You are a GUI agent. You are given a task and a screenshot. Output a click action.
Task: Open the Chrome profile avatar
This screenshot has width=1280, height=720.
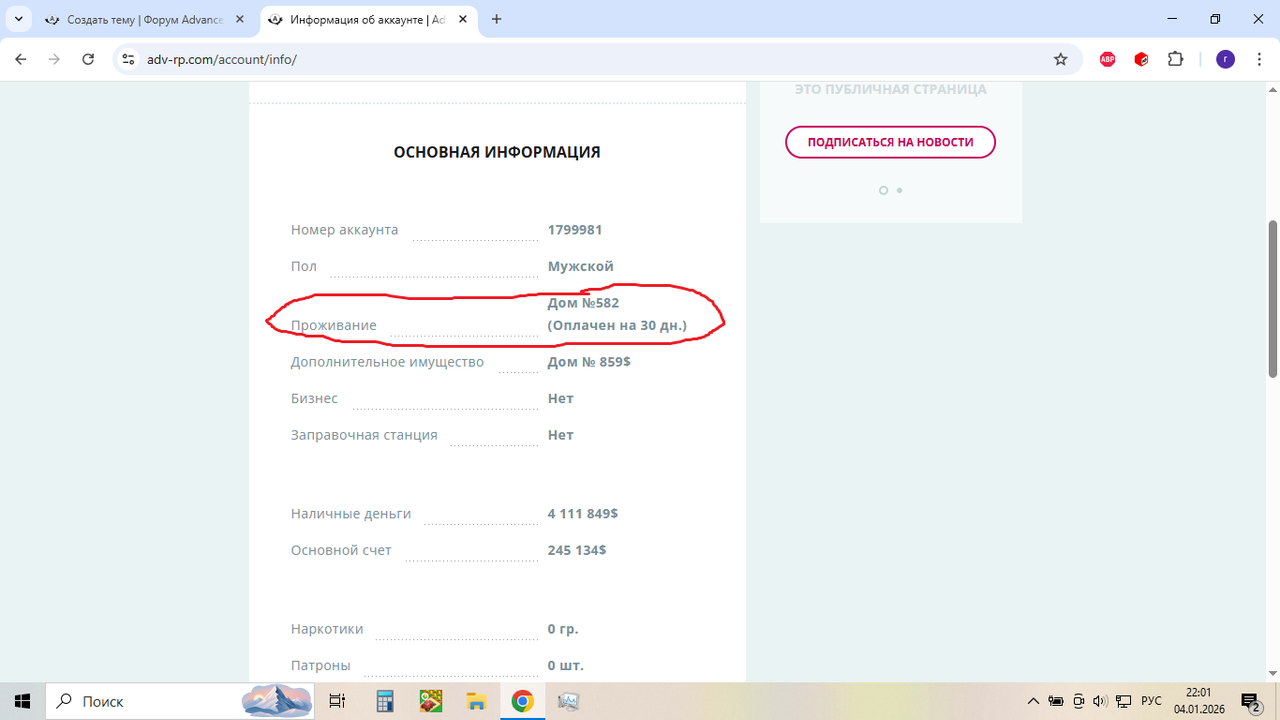point(1225,60)
